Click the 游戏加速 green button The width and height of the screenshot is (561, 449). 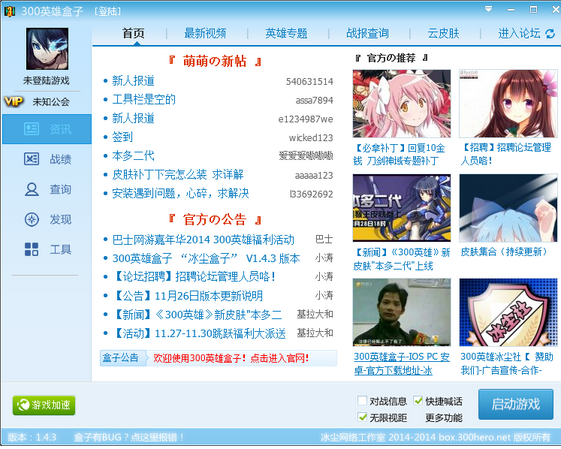[x=44, y=405]
